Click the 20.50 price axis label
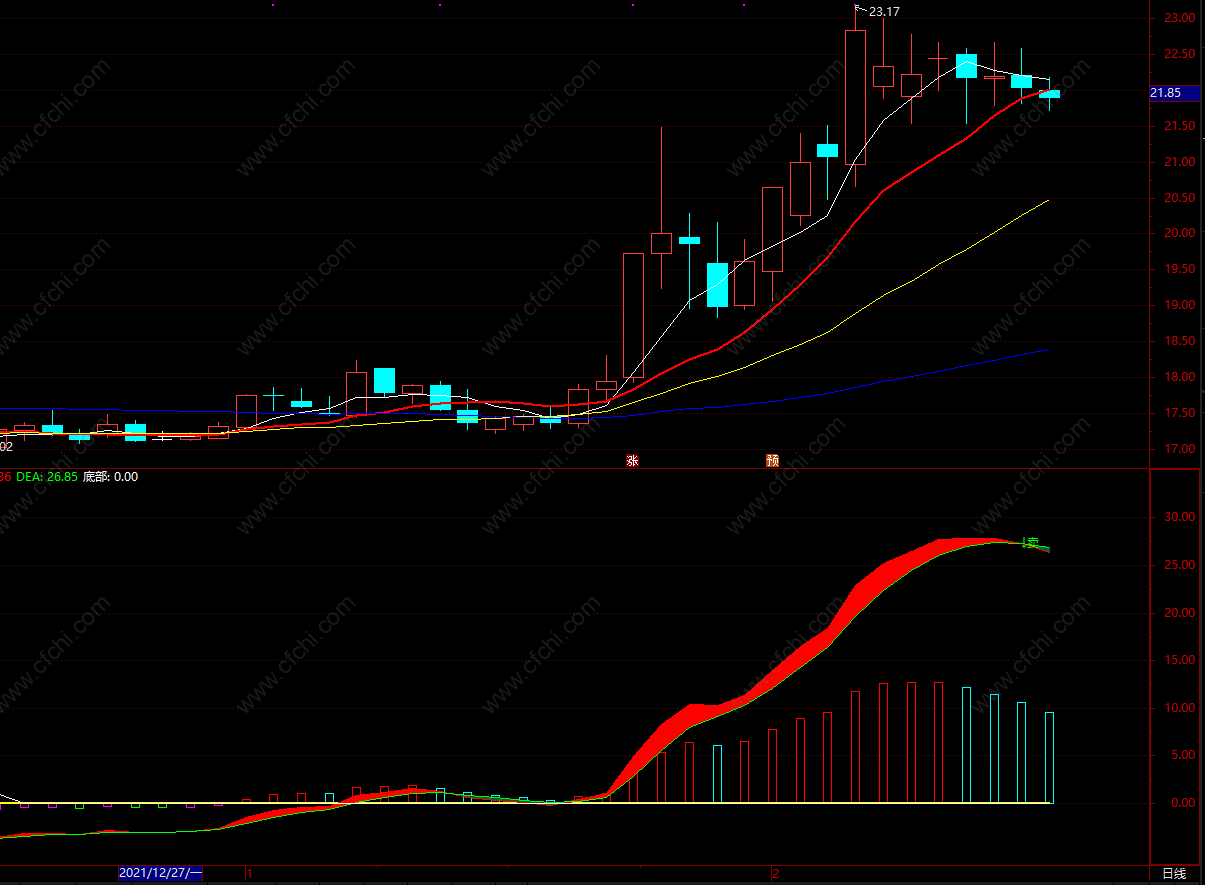Screen dimensions: 1205x885 1180,198
